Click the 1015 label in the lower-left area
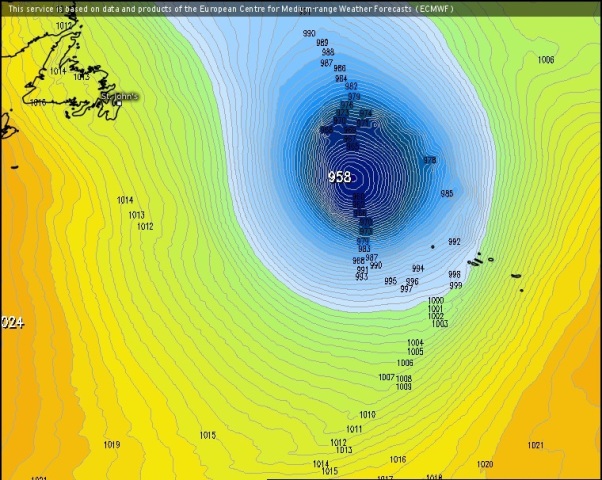This screenshot has width=602, height=480. coord(207,435)
